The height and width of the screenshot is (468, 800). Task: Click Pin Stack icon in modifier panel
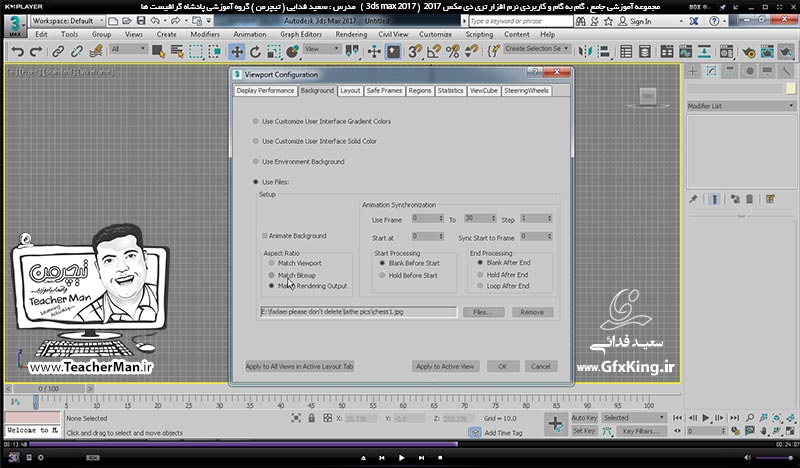point(693,199)
